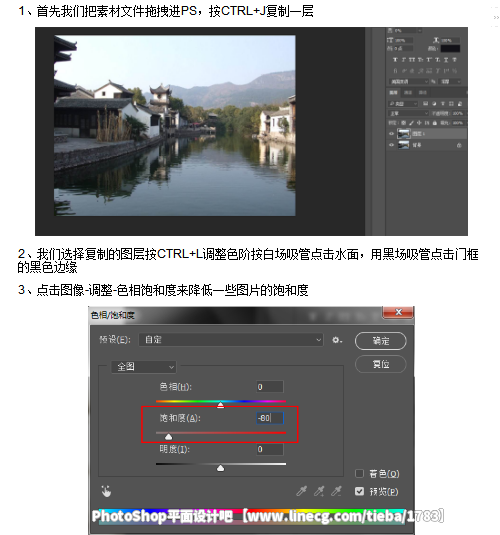Click the vertical scale input field

click(403, 40)
